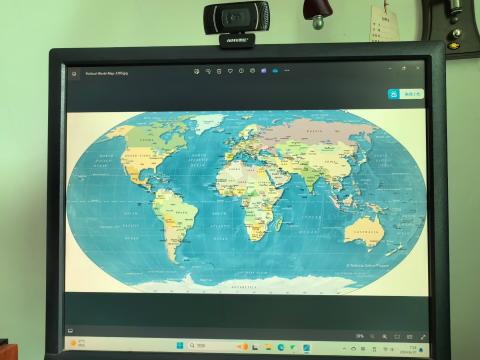Screen dimensions: 480x360
Task: Go back to gallery via top-left icon
Action: pyautogui.click(x=74, y=74)
